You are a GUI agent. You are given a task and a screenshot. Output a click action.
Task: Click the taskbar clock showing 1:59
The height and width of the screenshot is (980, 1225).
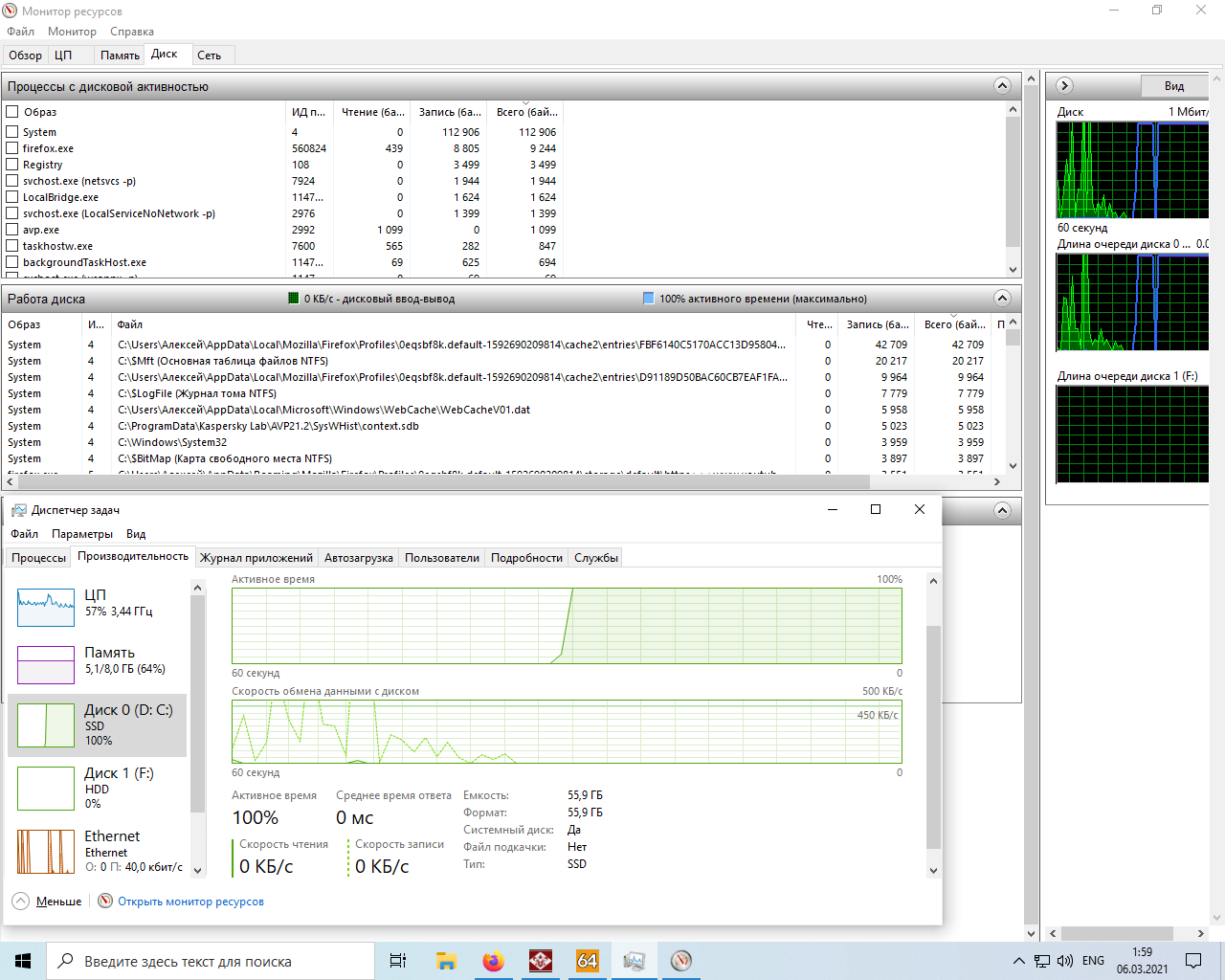(x=1142, y=961)
